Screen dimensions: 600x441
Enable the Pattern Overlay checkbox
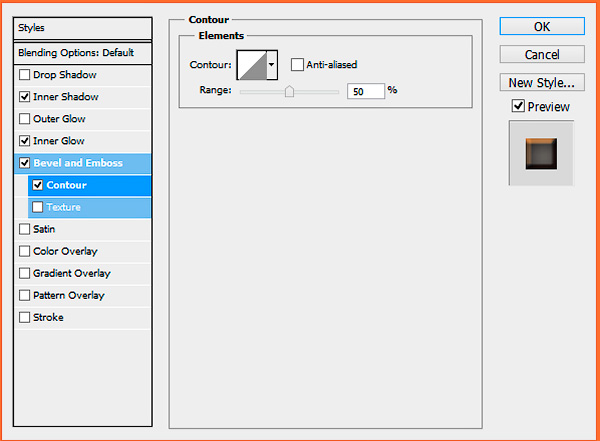(x=24, y=295)
